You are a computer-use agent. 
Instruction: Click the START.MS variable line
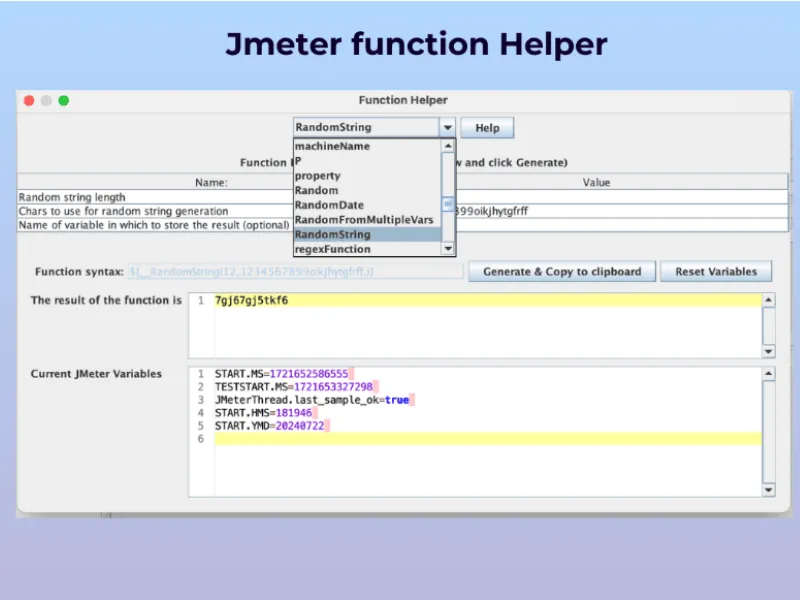tap(282, 374)
